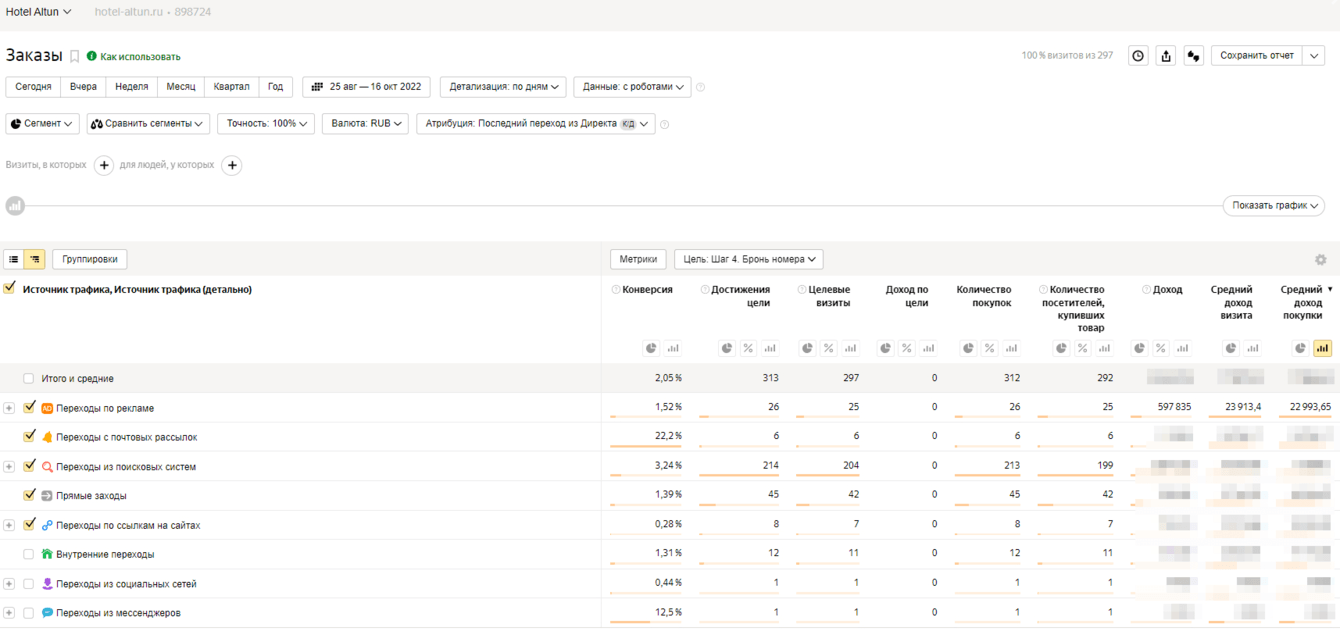
Task: Click the bookmark icon beside Заказы title
Action: click(74, 57)
